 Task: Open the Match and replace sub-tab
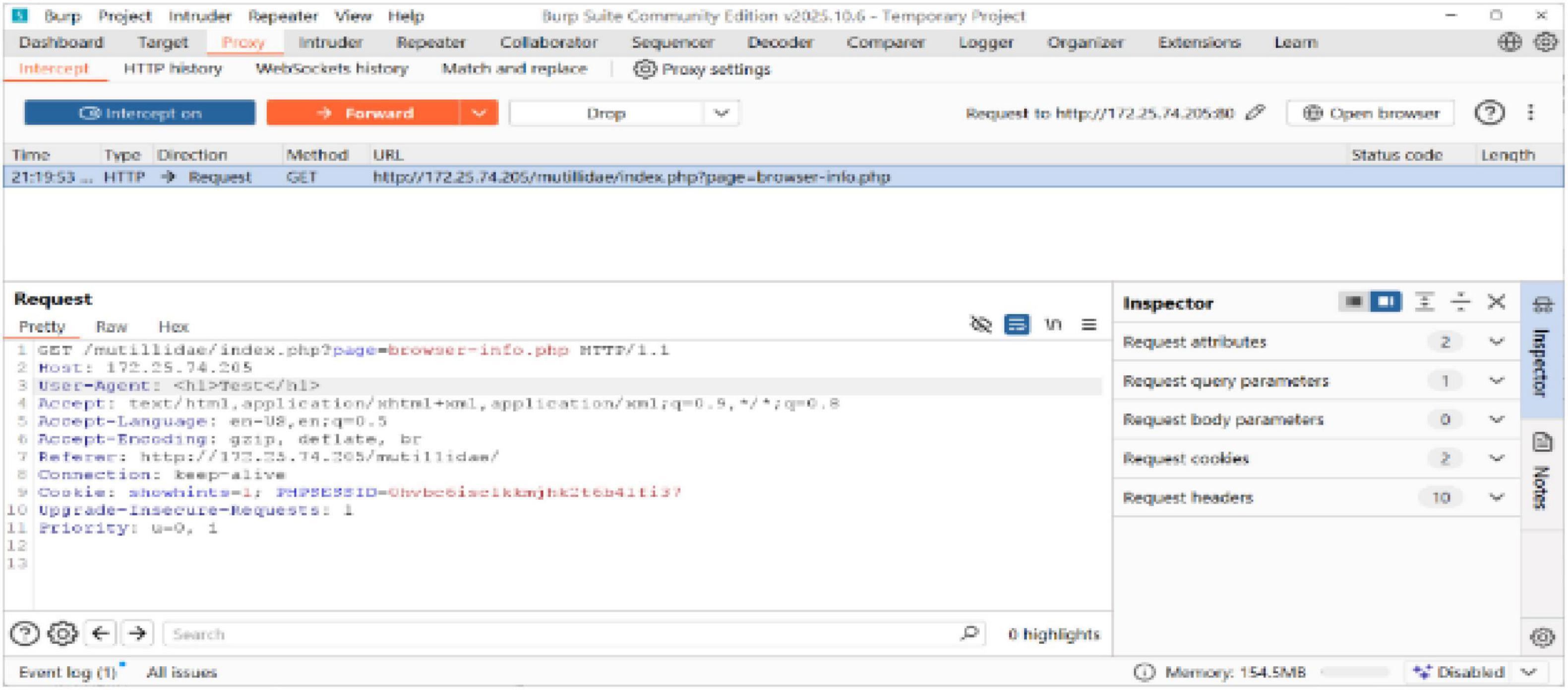coord(514,69)
